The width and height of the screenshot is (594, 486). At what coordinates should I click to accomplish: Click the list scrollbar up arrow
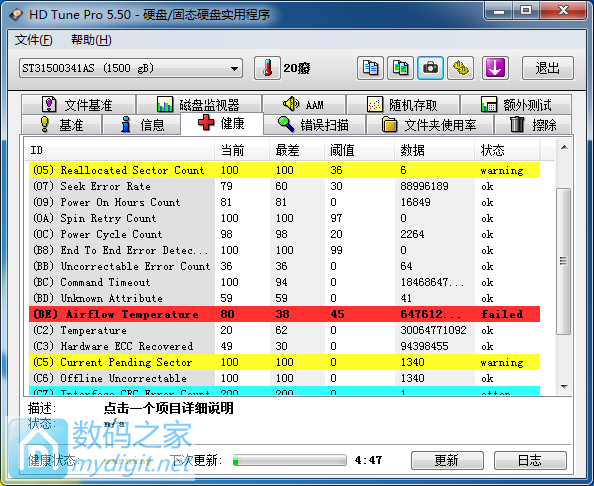[564, 147]
